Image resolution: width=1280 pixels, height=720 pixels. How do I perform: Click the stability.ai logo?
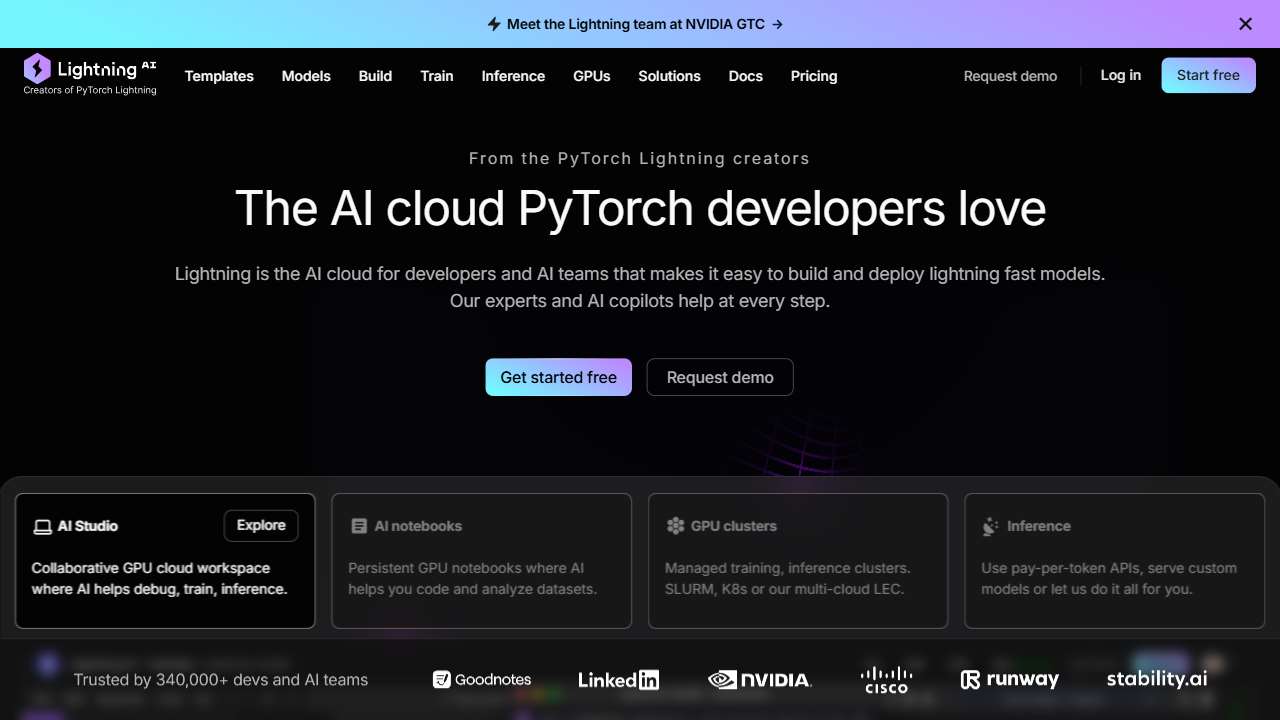pos(1156,678)
